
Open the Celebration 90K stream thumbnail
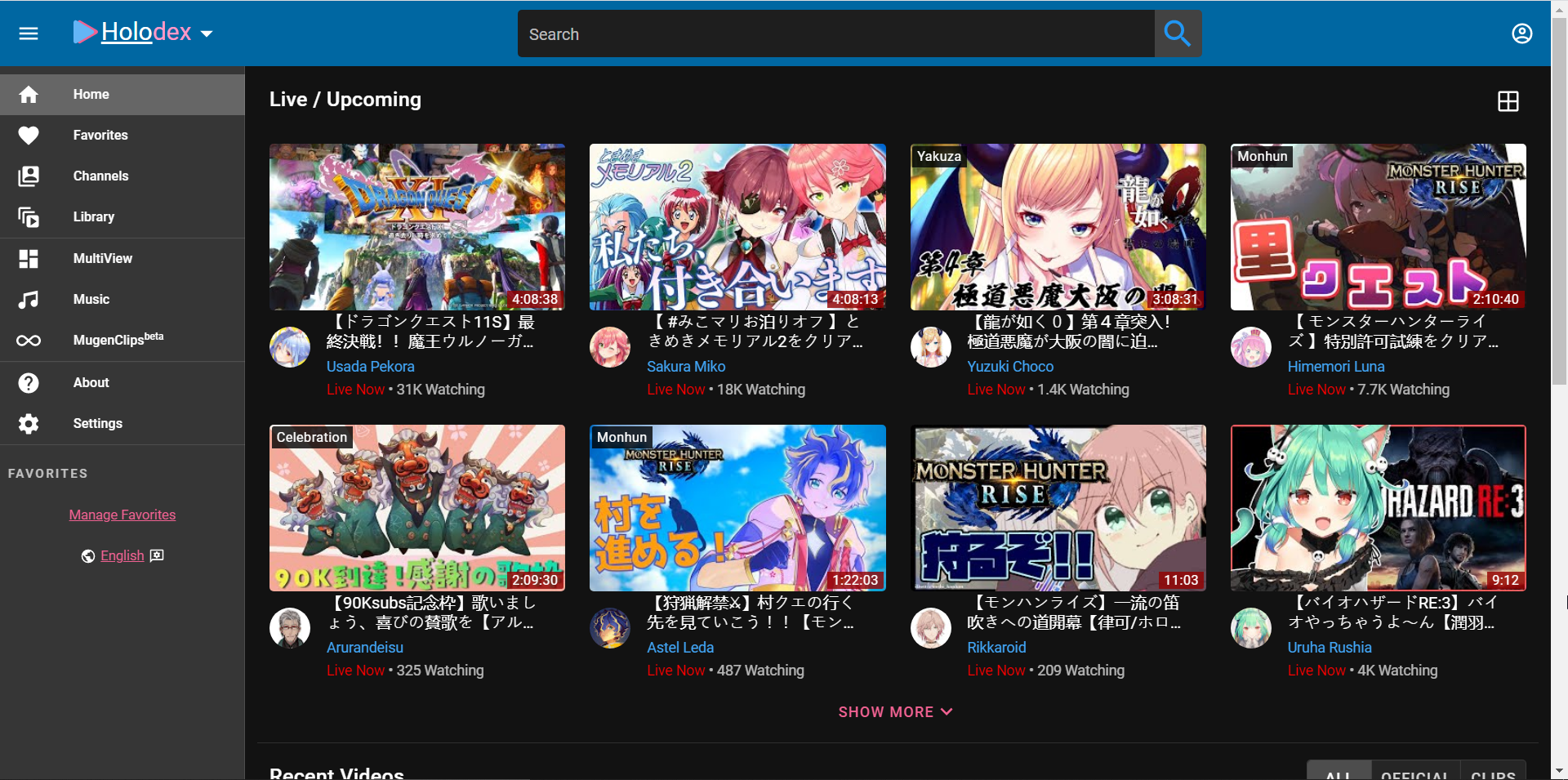click(x=417, y=508)
